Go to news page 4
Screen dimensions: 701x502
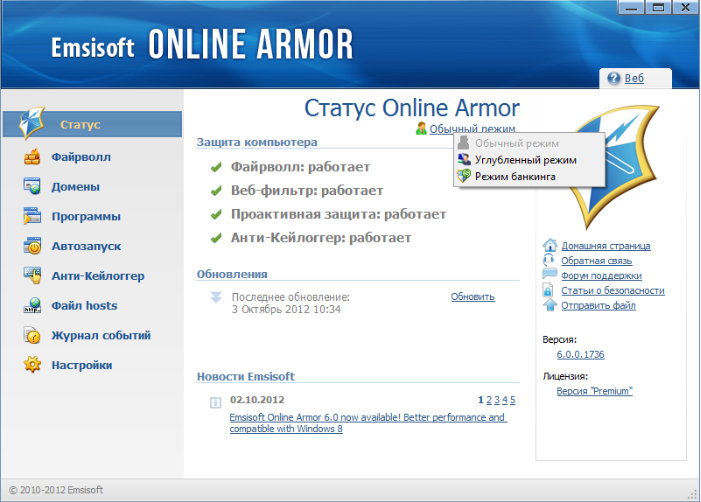coord(505,400)
